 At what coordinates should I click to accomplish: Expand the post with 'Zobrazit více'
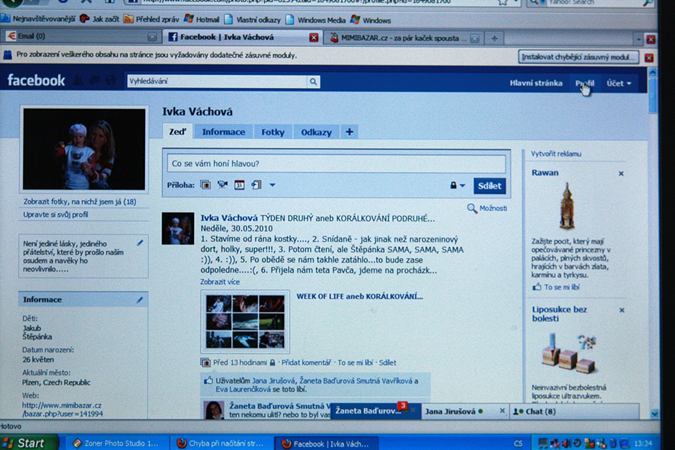(x=220, y=282)
